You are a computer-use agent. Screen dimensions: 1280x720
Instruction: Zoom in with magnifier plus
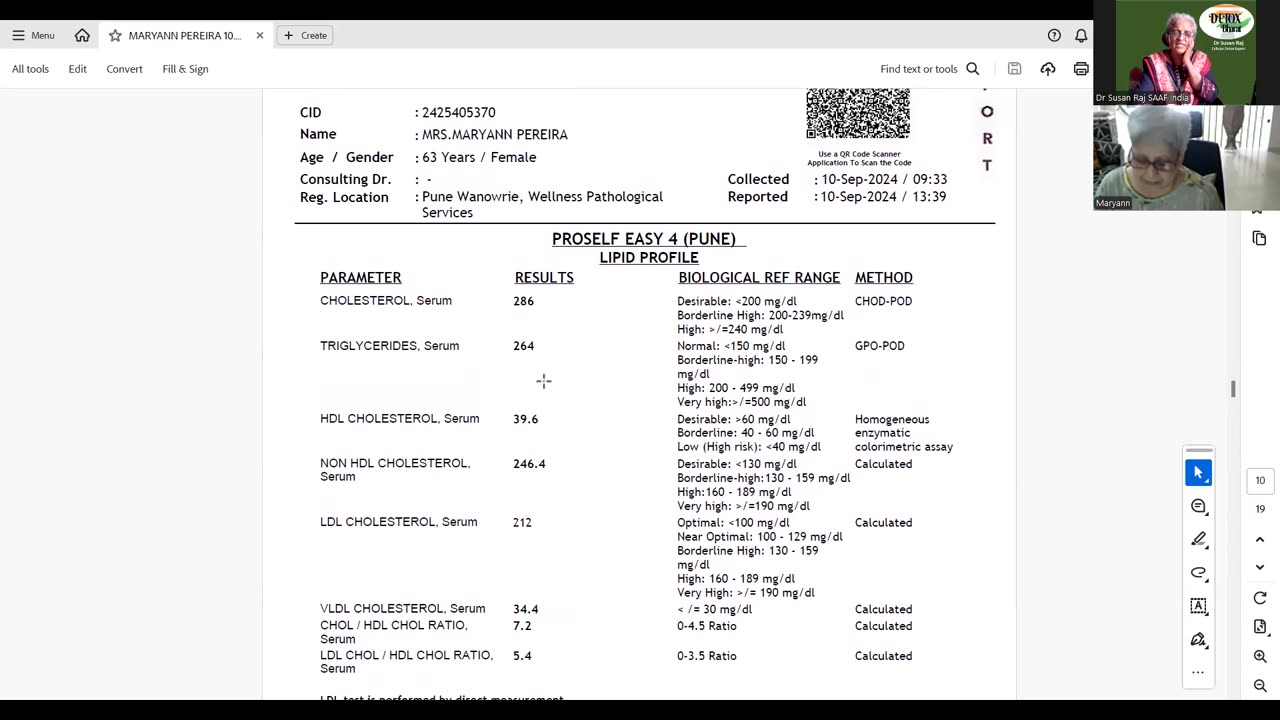click(1260, 657)
